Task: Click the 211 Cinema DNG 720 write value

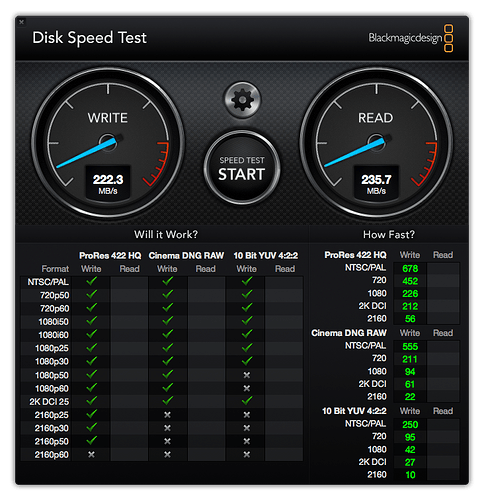Action: (x=410, y=359)
